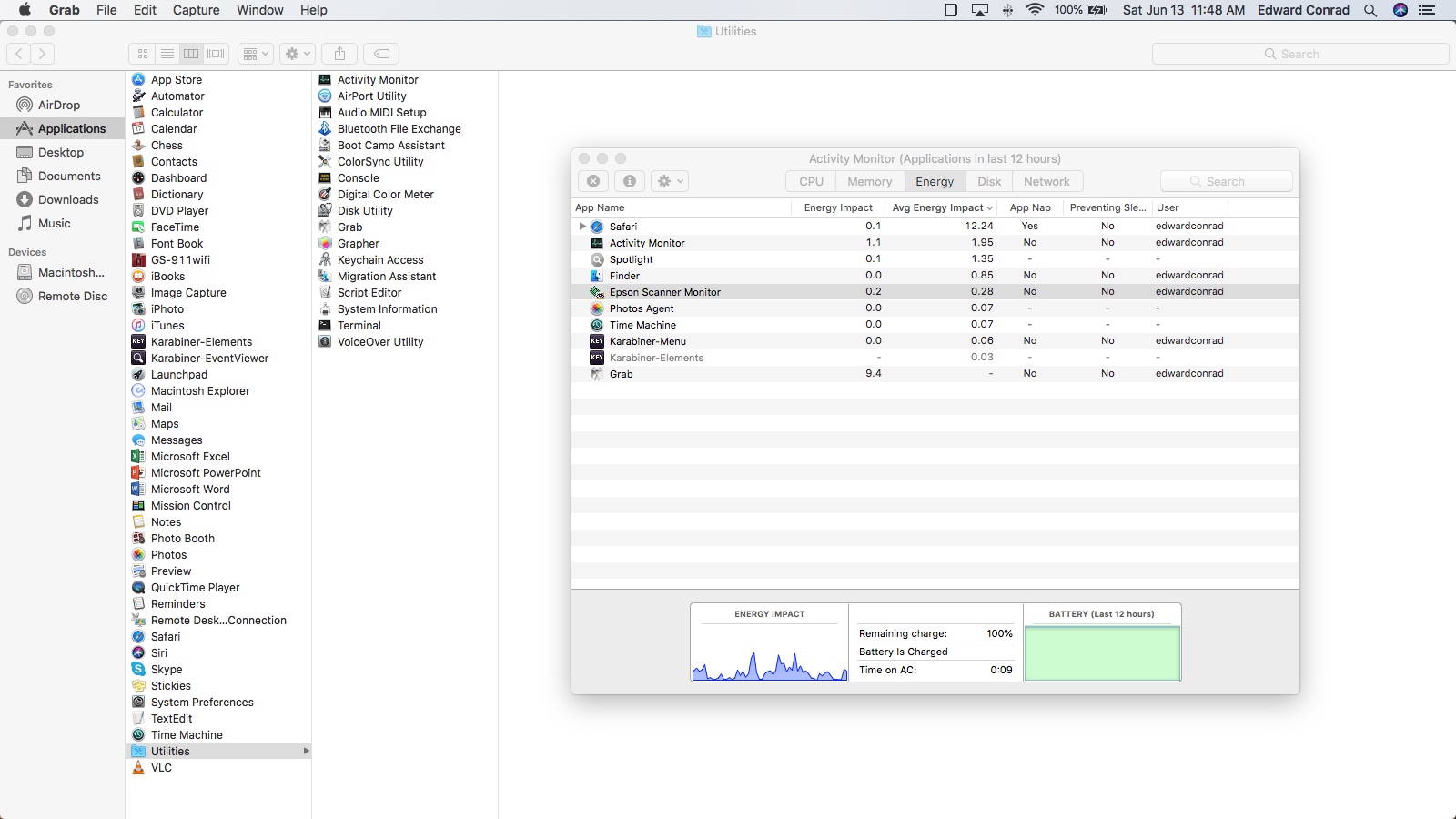Switch Finder to list view
Viewport: 1456px width, 819px height.
(167, 54)
